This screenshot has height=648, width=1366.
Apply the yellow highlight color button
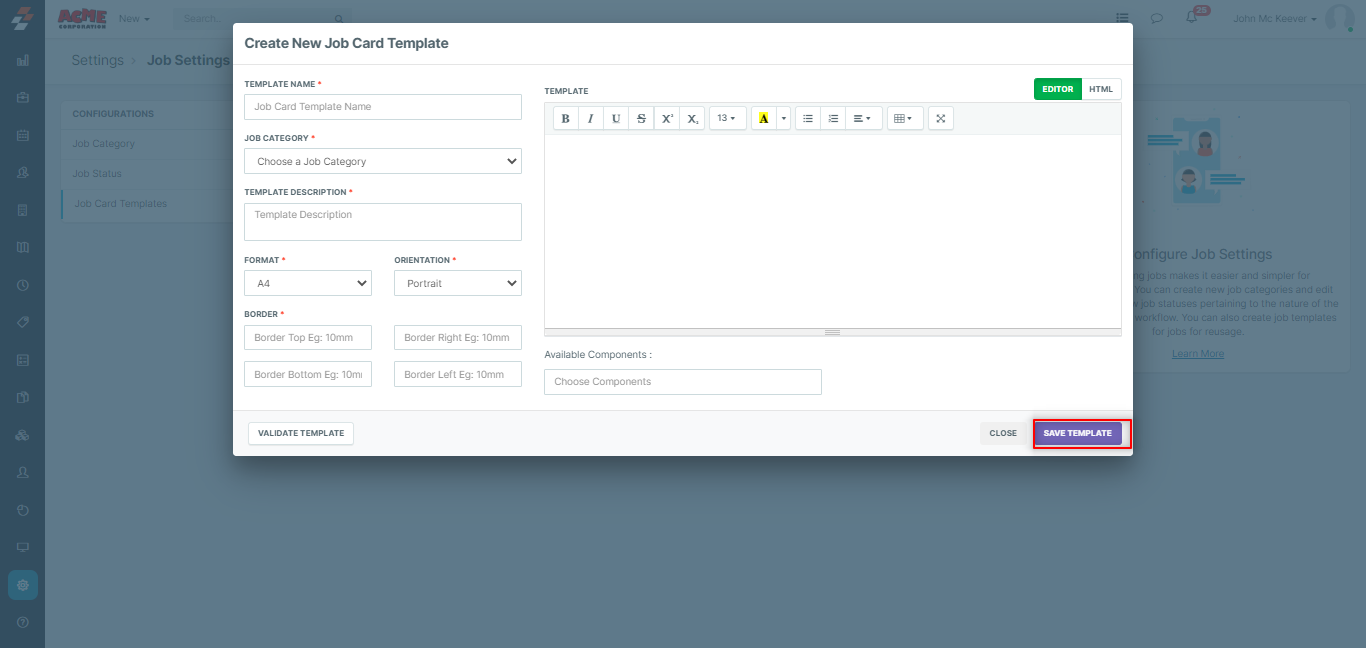point(764,118)
